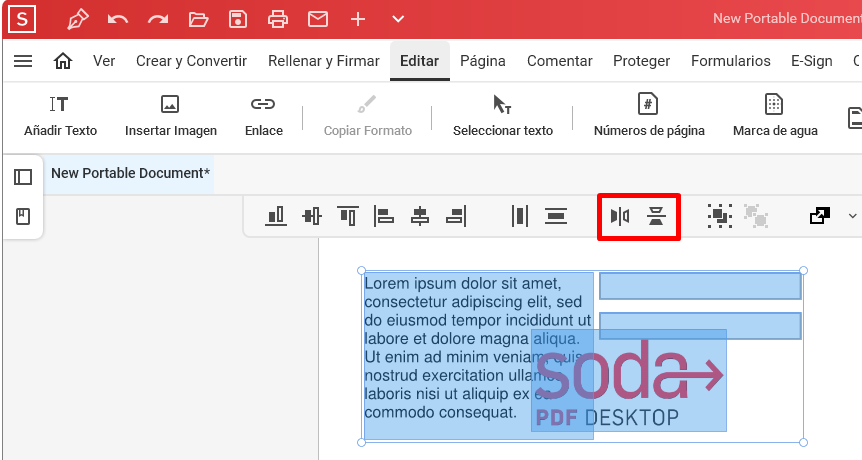Click the top-right selection handle
862x460 pixels.
point(803,270)
